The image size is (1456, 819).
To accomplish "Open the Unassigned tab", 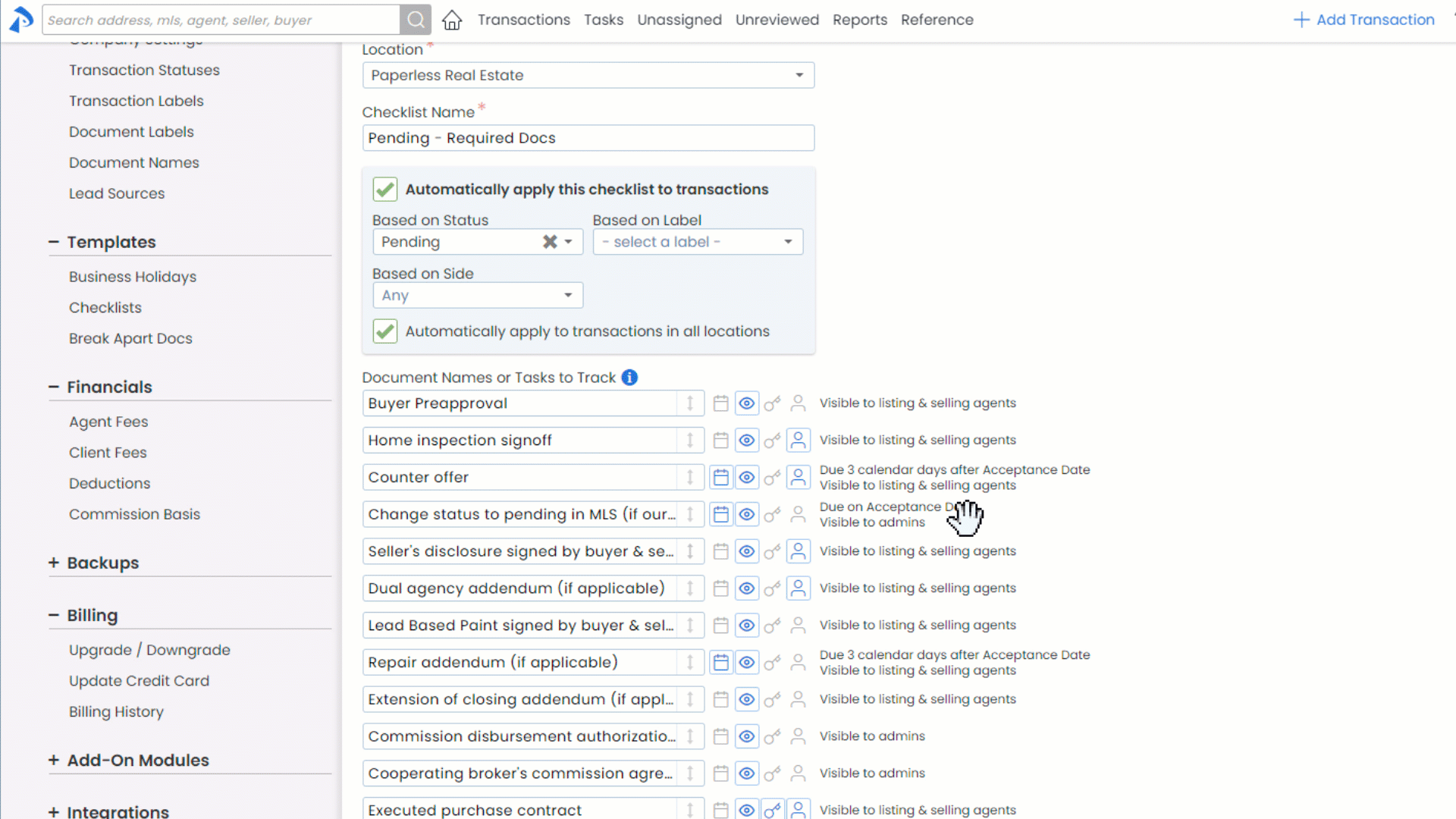I will point(679,20).
